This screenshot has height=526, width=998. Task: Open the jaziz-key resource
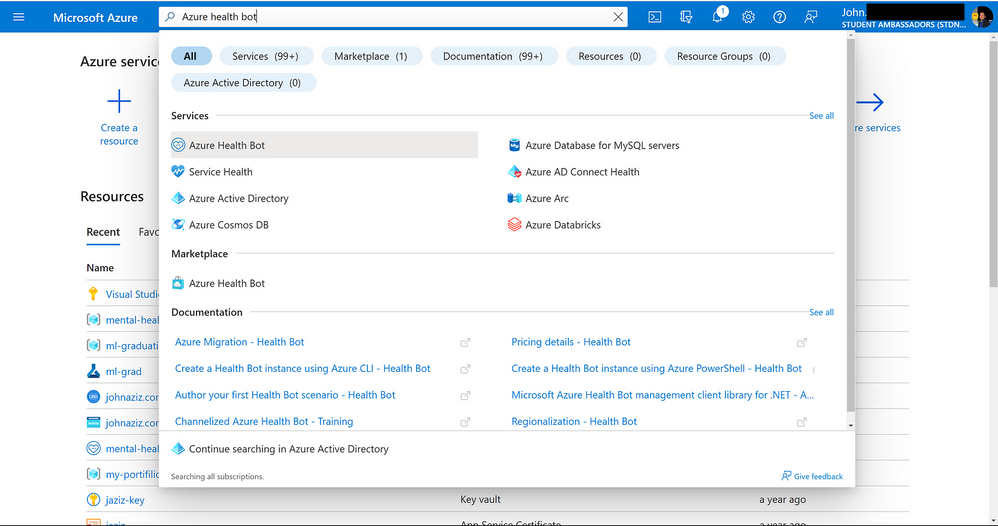[x=125, y=500]
